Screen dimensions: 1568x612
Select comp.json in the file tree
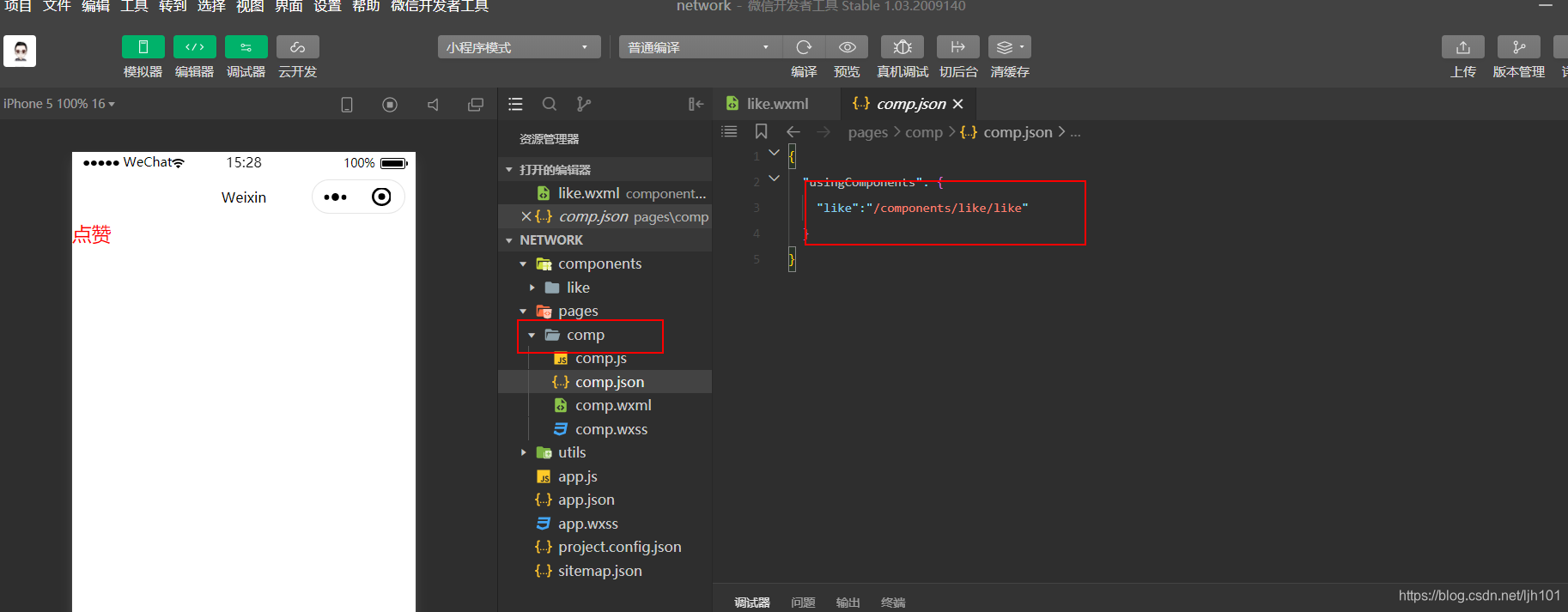[605, 382]
